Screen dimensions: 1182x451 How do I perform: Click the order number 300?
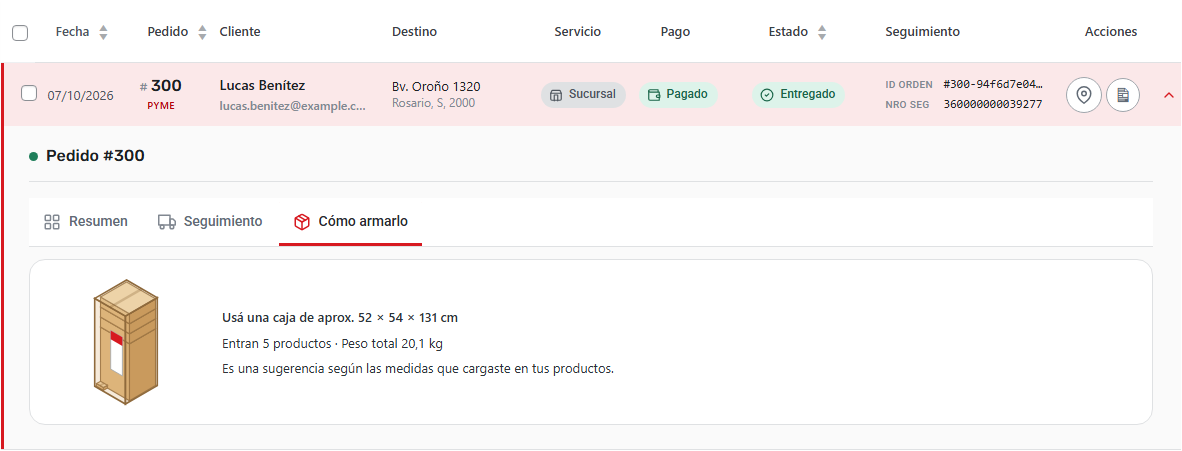pos(166,86)
